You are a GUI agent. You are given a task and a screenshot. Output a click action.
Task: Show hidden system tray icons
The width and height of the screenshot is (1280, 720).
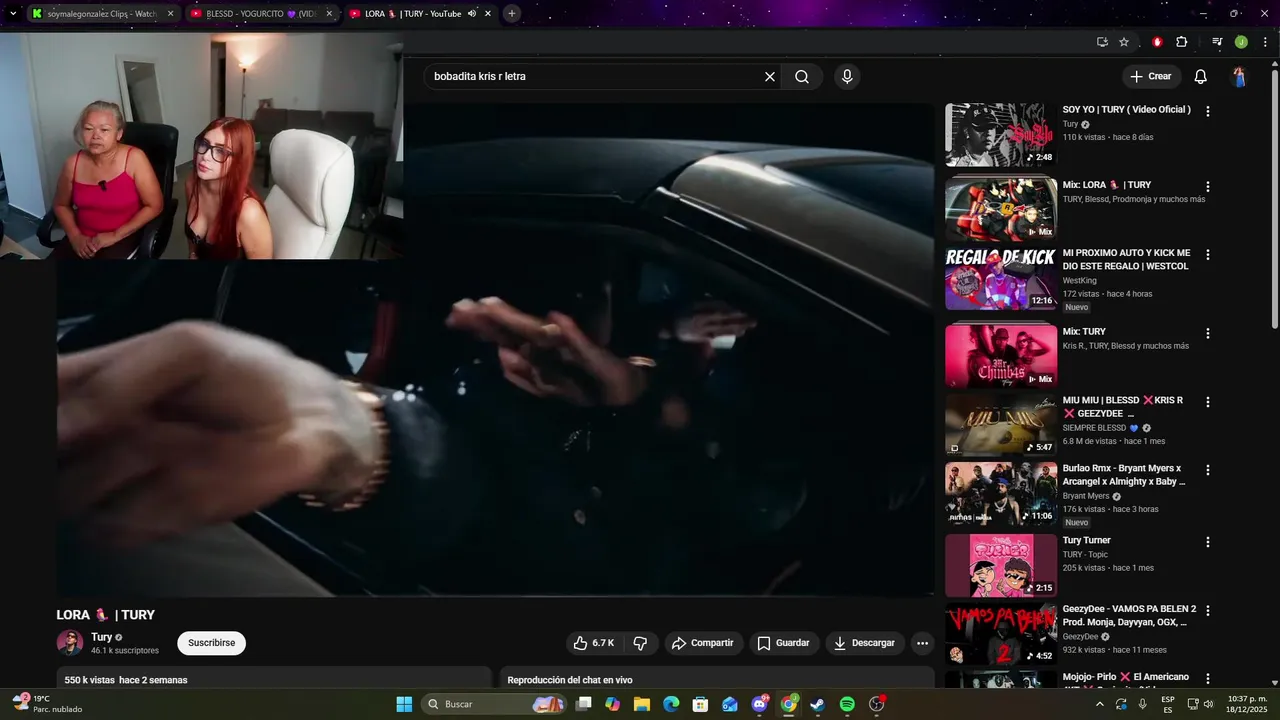(1100, 704)
